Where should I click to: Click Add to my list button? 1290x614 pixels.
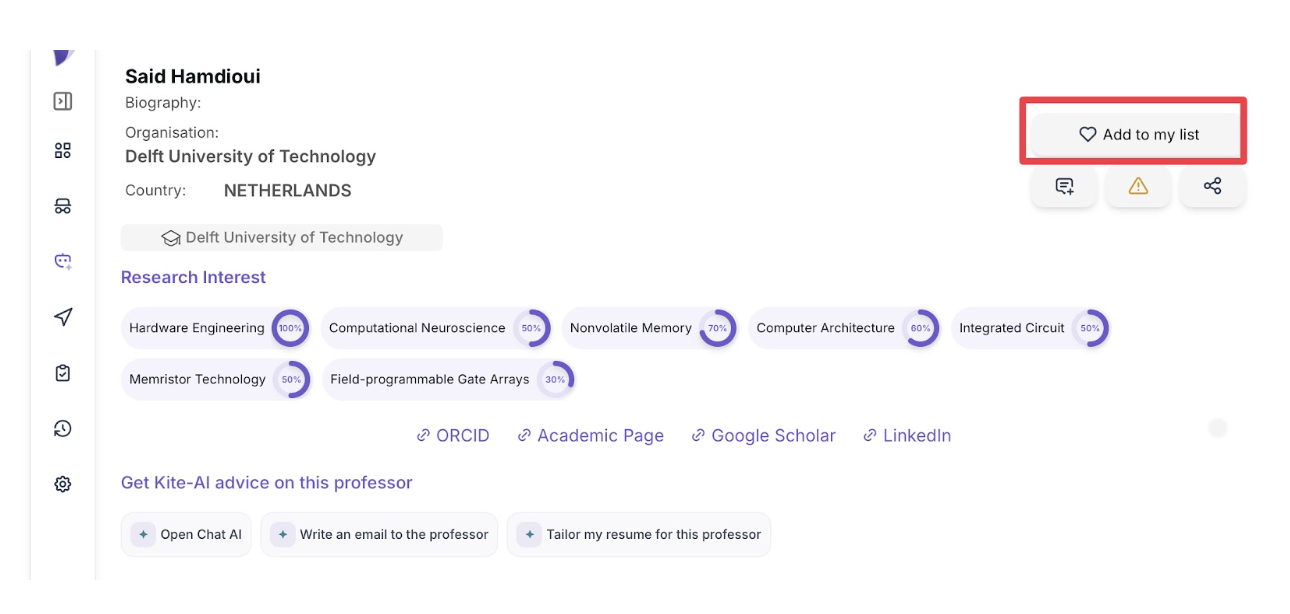1138,135
